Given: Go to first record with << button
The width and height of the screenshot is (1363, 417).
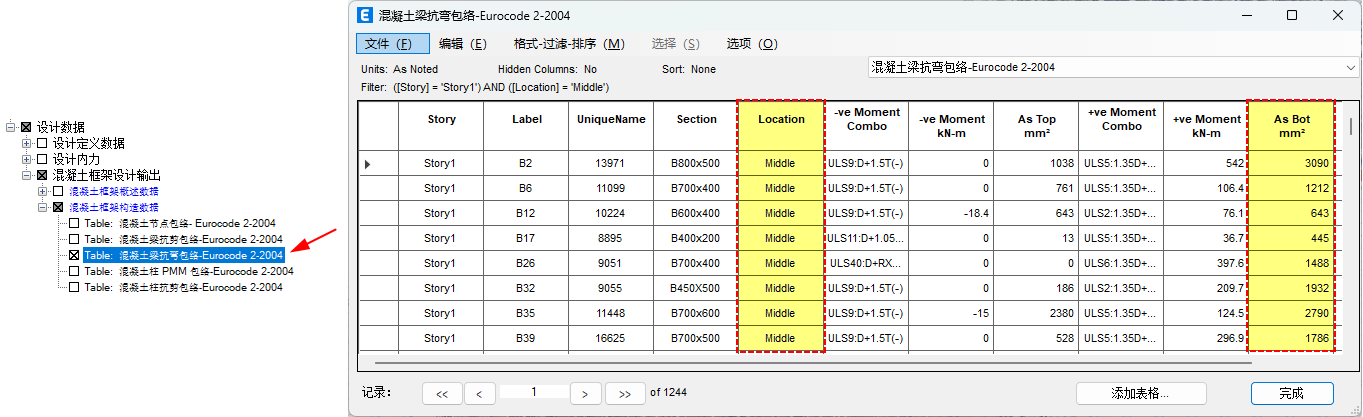Looking at the screenshot, I should tap(442, 394).
